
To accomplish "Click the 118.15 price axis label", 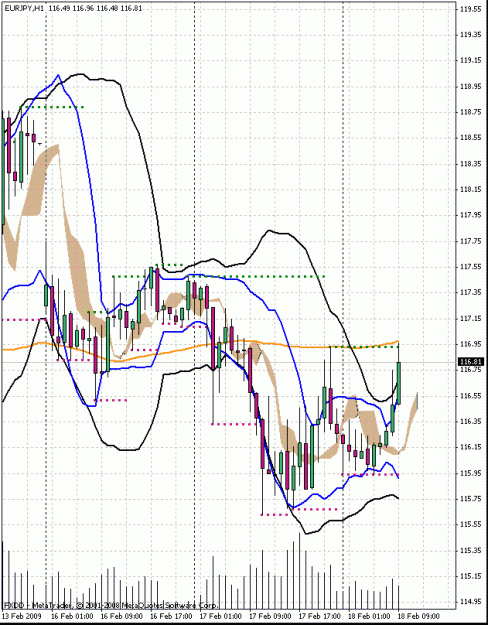I will click(470, 190).
